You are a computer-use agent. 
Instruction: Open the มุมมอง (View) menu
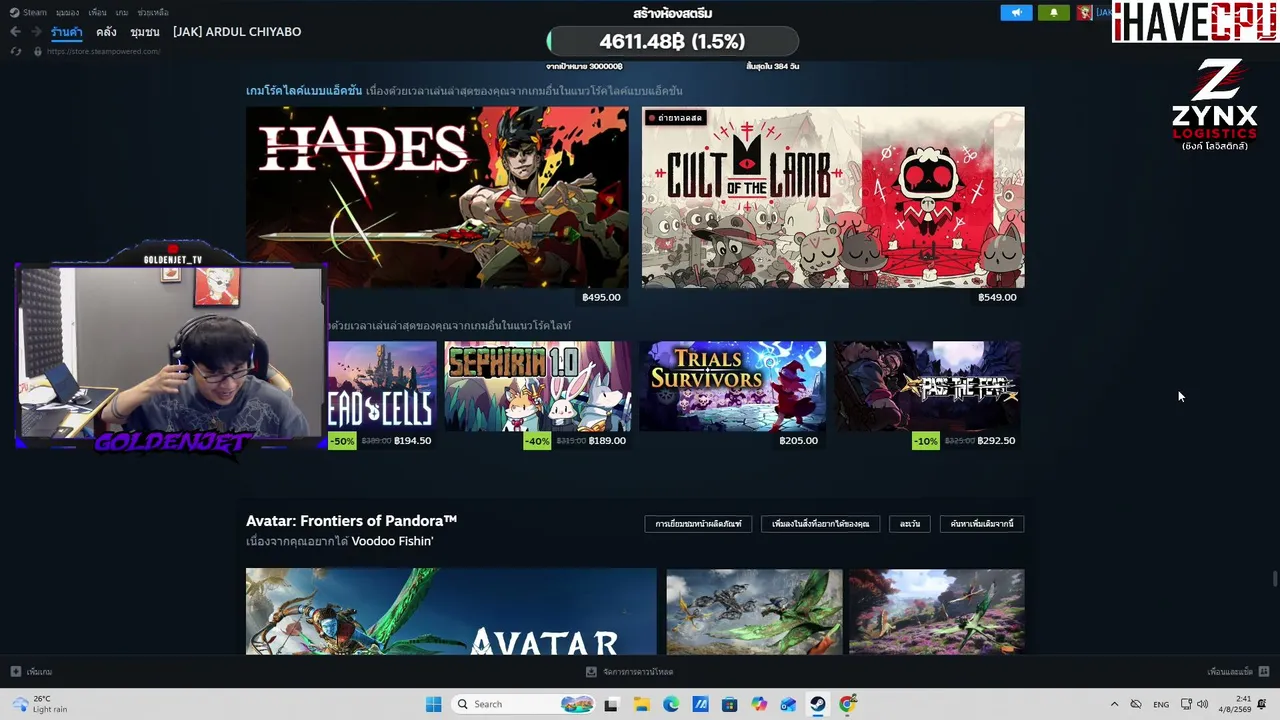(67, 13)
